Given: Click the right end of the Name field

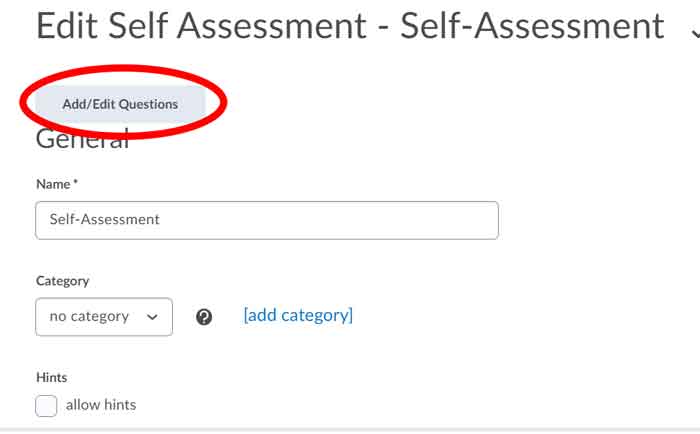Looking at the screenshot, I should click(480, 220).
